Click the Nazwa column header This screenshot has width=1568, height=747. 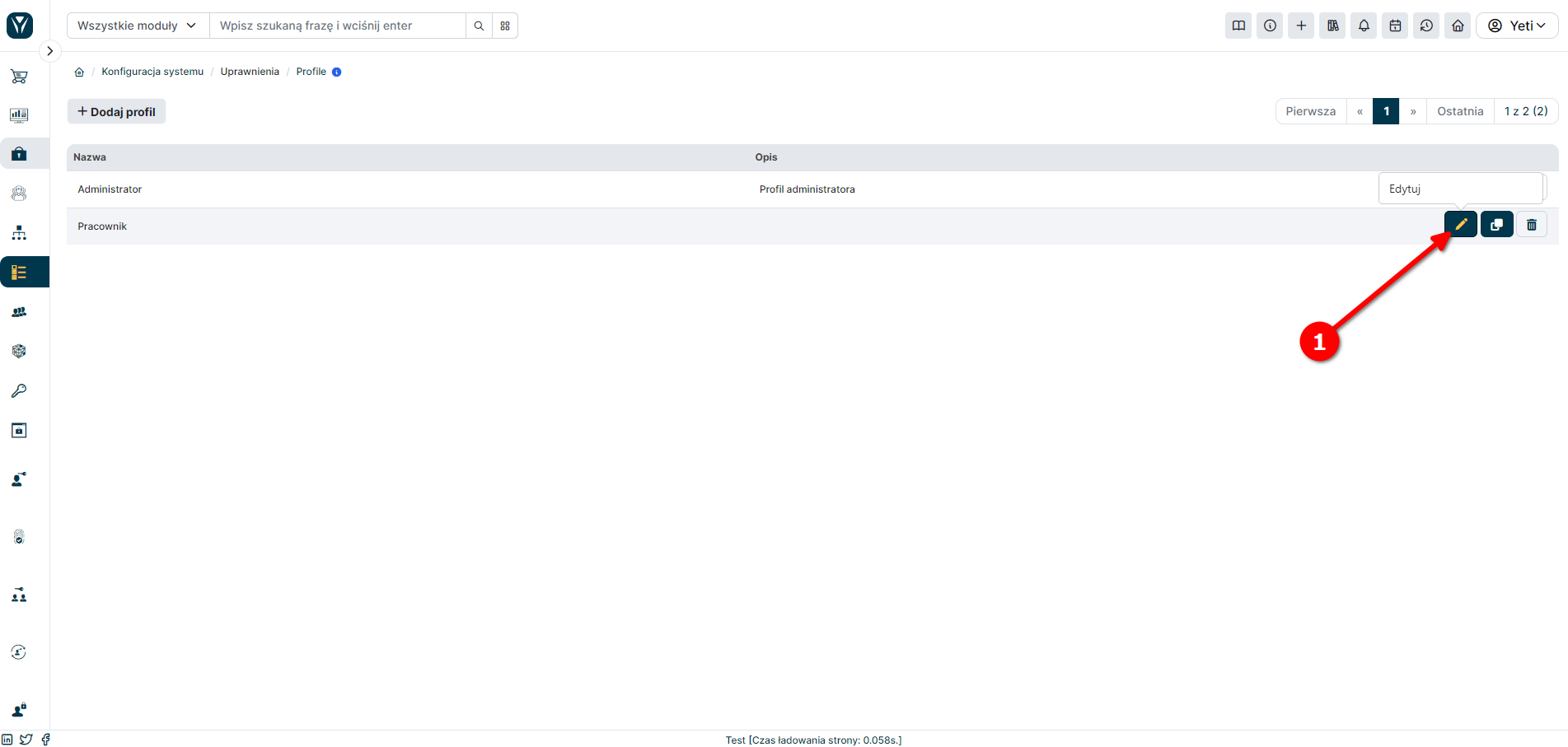pos(90,157)
